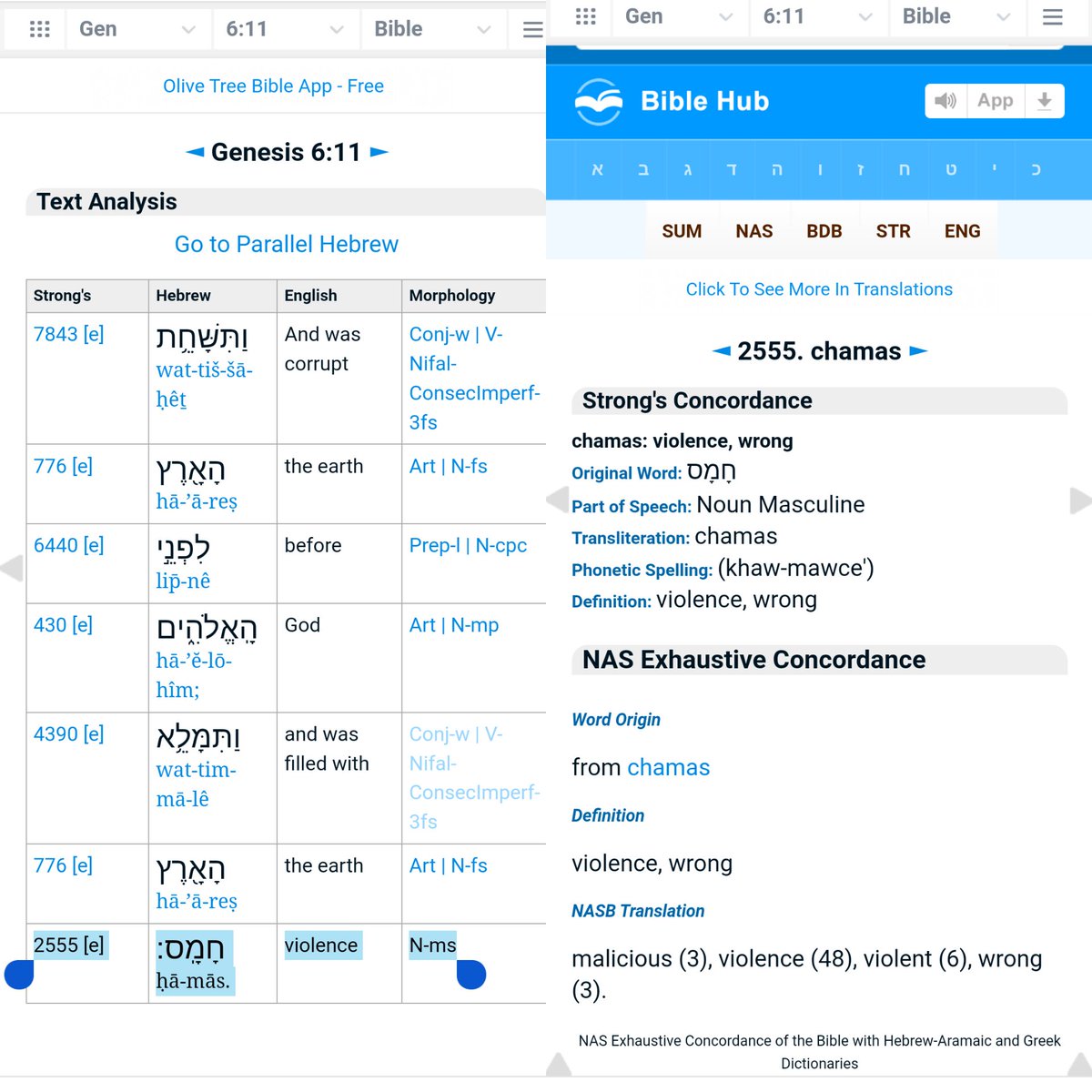
Task: Go to next entry arrow after 2555. chamas
Action: click(918, 351)
